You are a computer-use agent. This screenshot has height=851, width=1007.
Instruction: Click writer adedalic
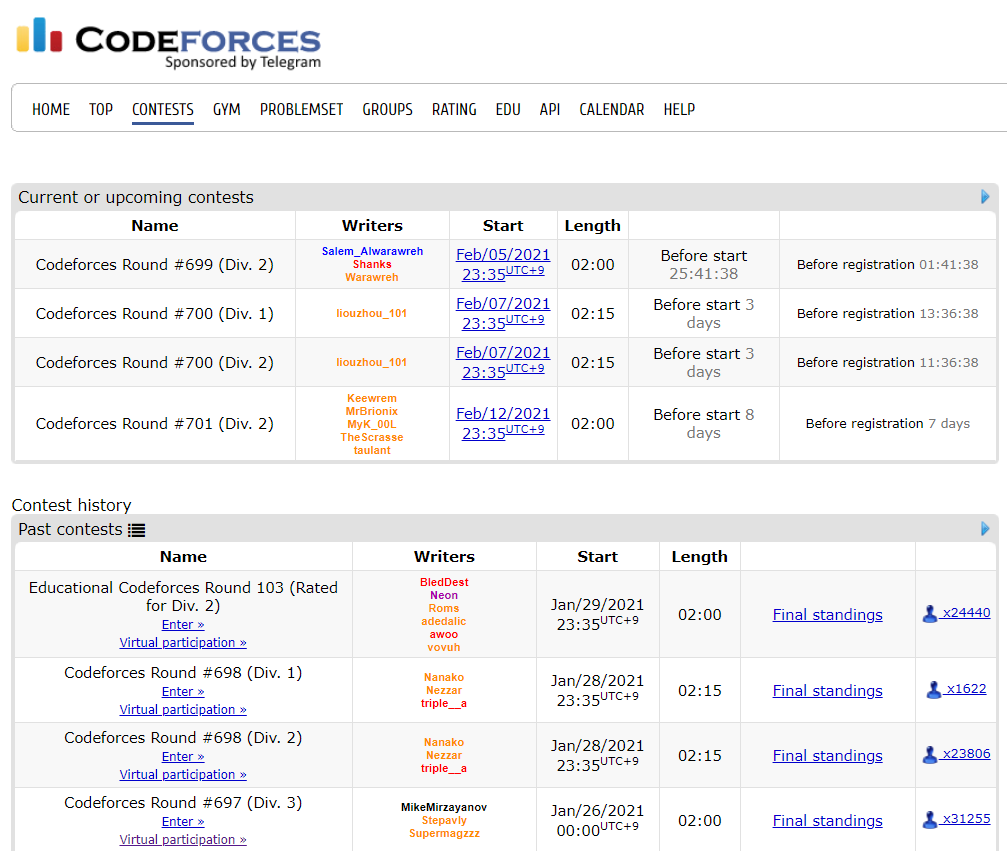tap(444, 621)
